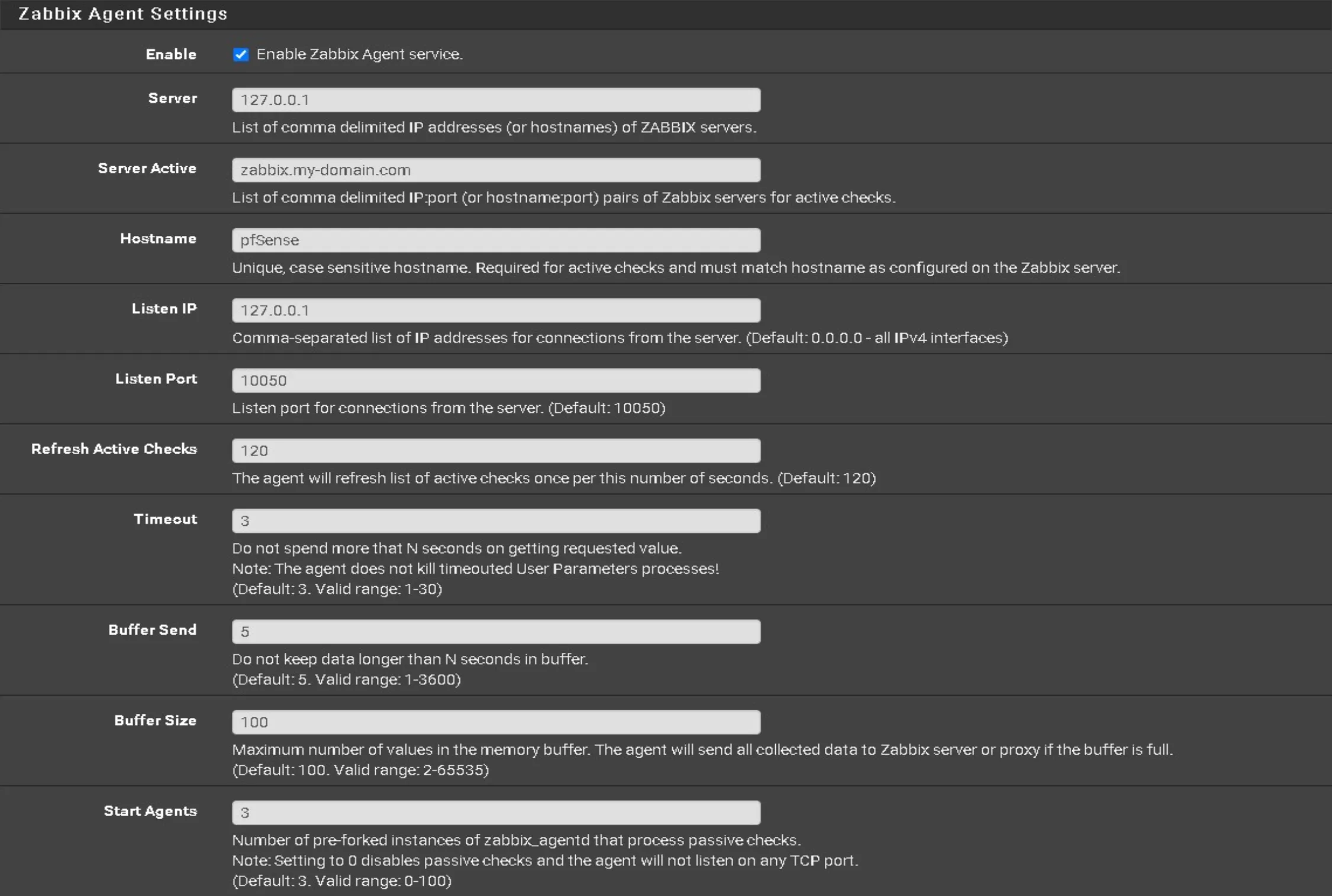The height and width of the screenshot is (896, 1332).
Task: Select the Listen IP label
Action: 165,309
